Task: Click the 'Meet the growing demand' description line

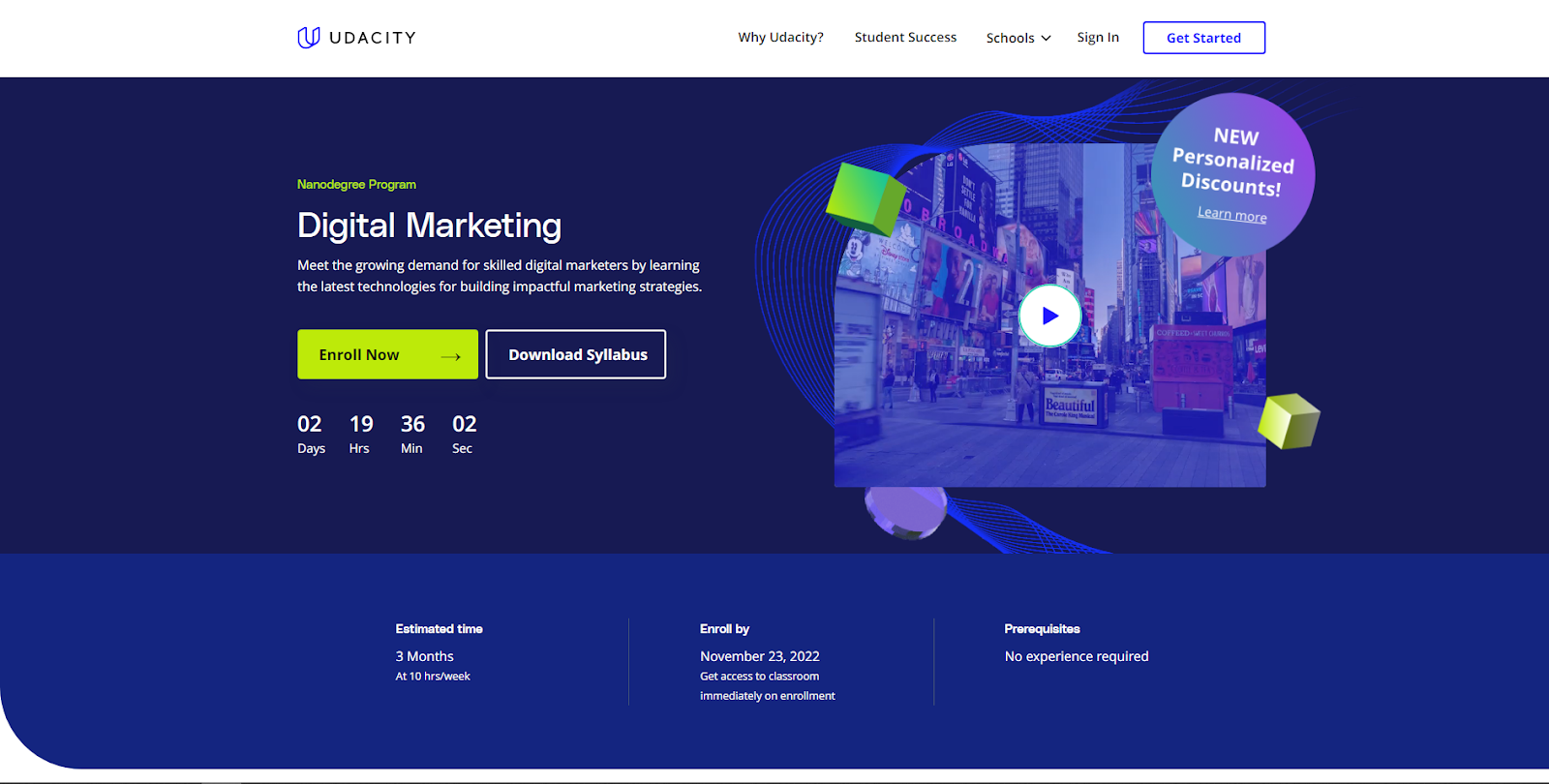Action: click(499, 265)
